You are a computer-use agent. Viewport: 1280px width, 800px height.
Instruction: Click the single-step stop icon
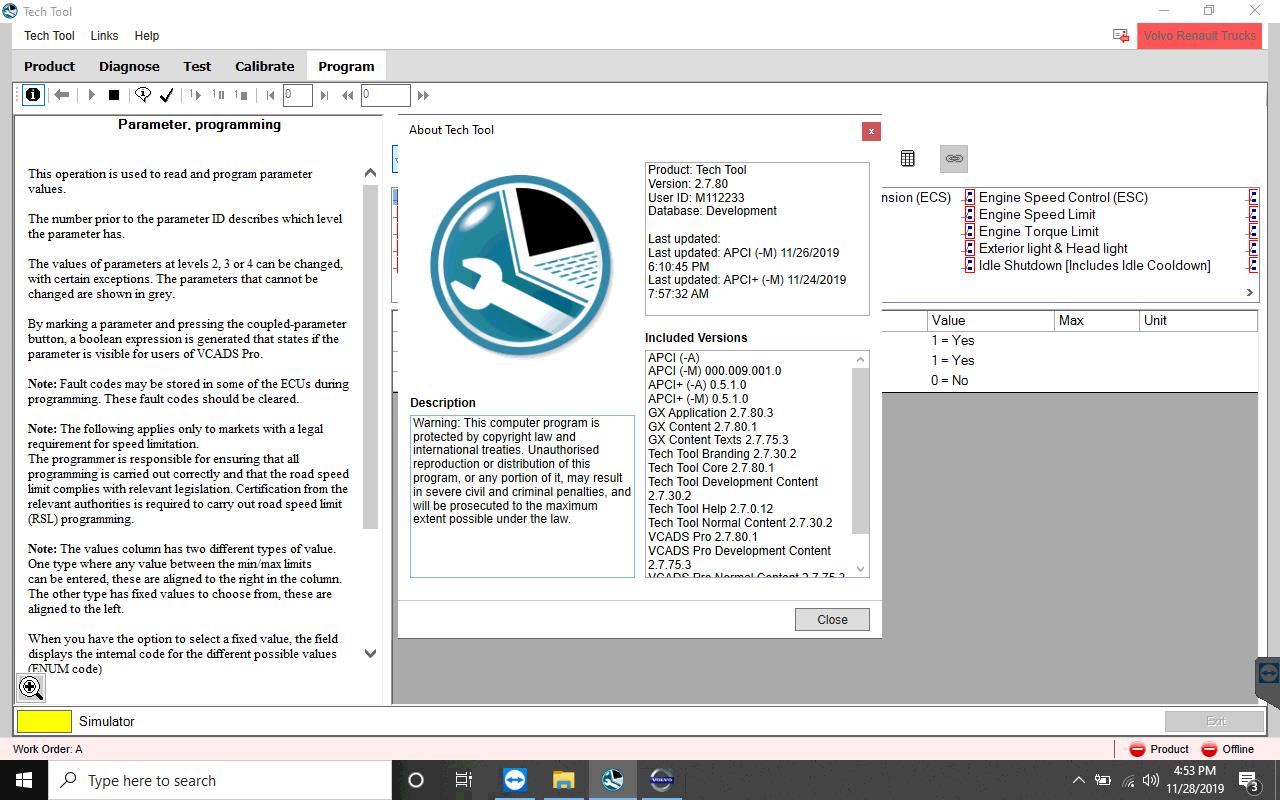(x=241, y=95)
